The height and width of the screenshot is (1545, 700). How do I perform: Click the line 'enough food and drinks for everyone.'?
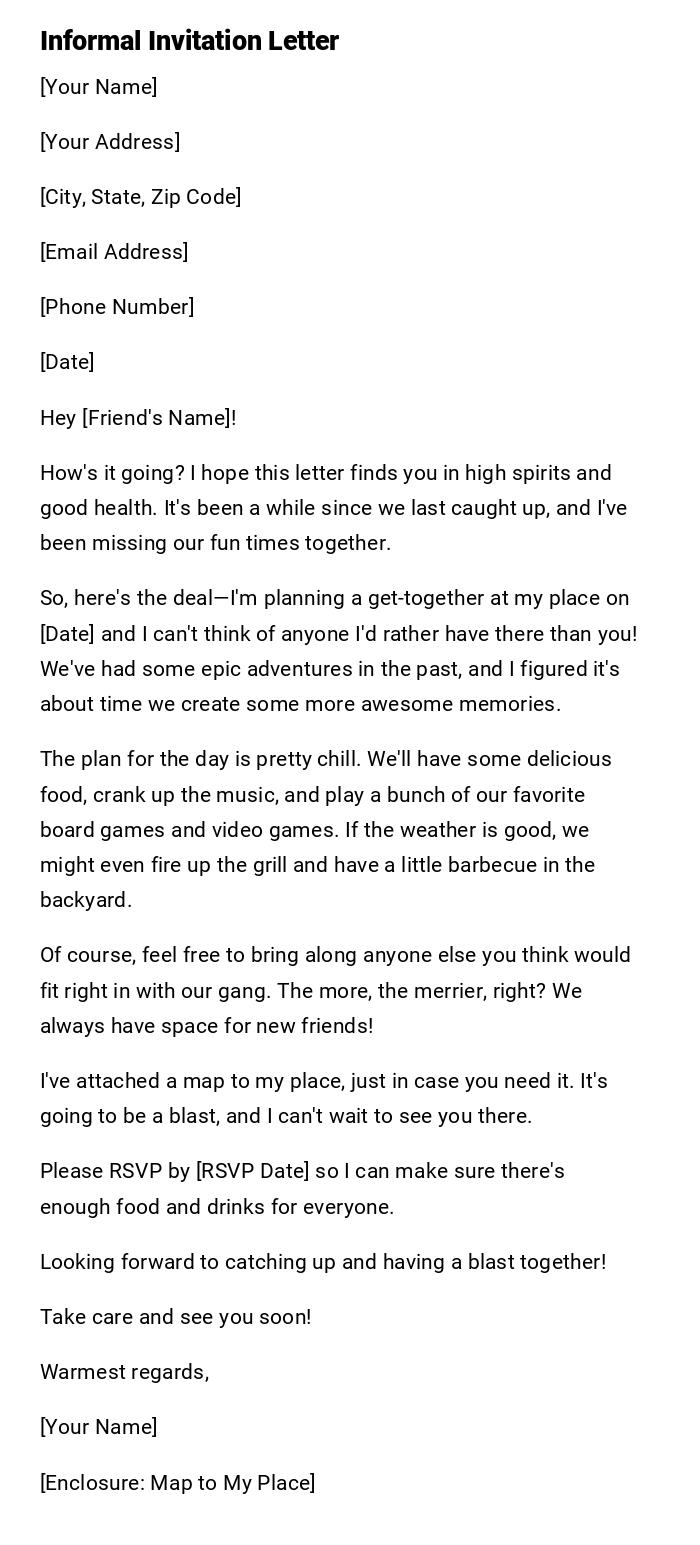click(217, 1207)
